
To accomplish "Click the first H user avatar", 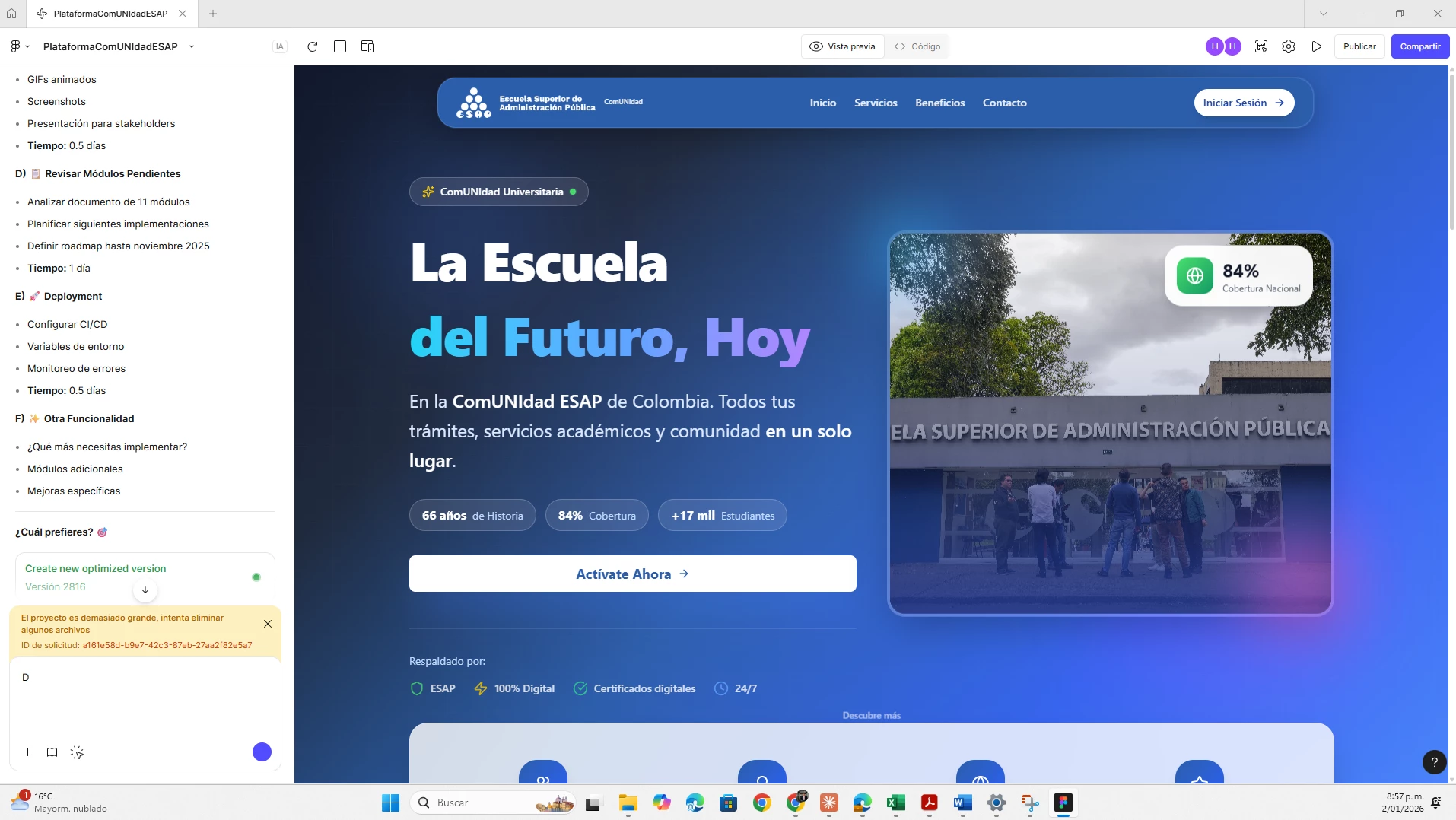I will [x=1215, y=46].
